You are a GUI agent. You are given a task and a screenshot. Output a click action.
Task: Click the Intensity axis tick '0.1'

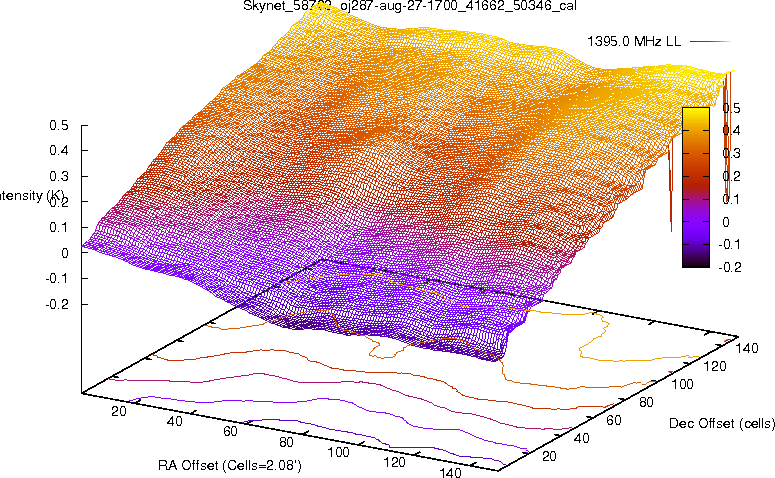[59, 227]
